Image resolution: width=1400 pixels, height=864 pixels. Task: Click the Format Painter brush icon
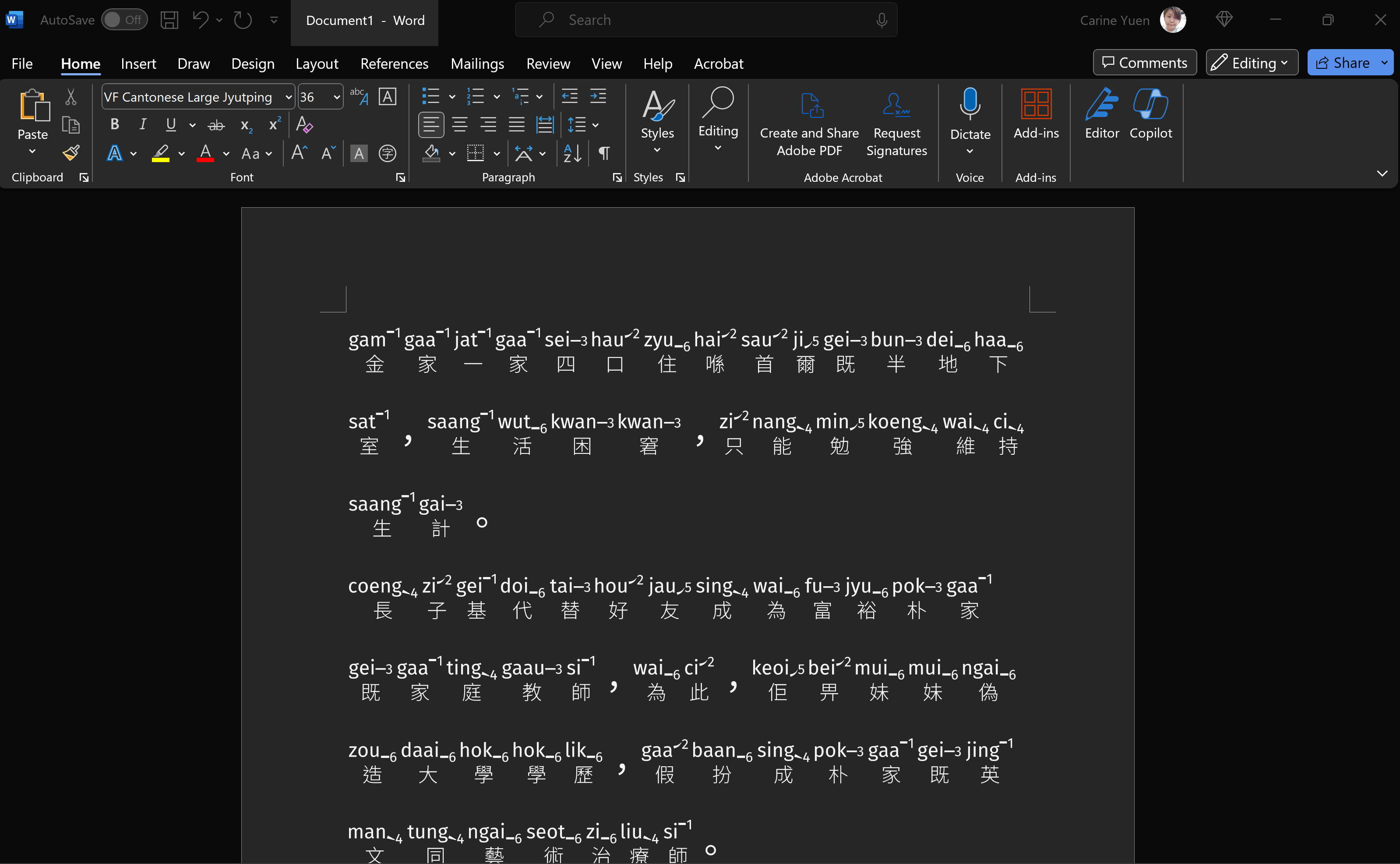(x=71, y=153)
